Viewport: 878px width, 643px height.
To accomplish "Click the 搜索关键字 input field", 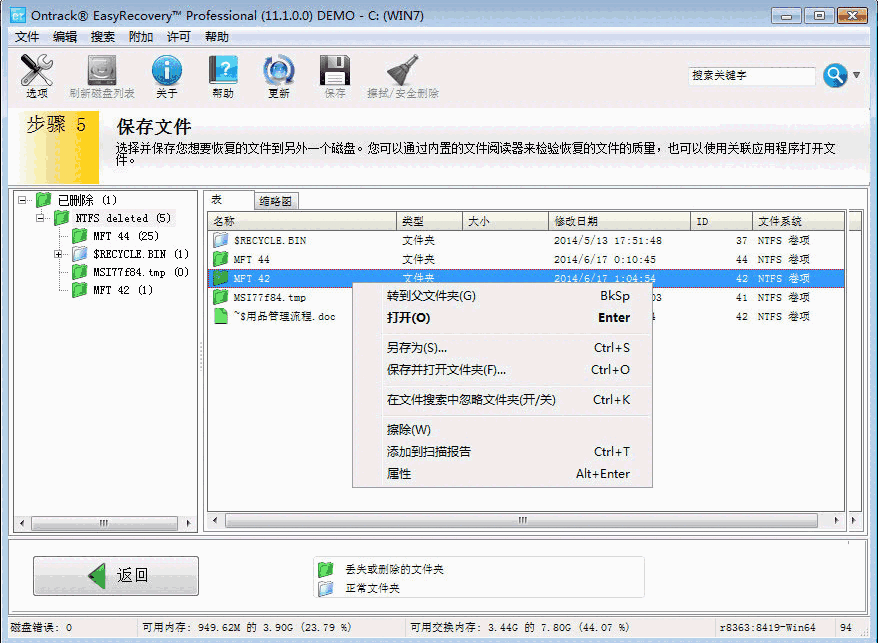I will pos(752,75).
